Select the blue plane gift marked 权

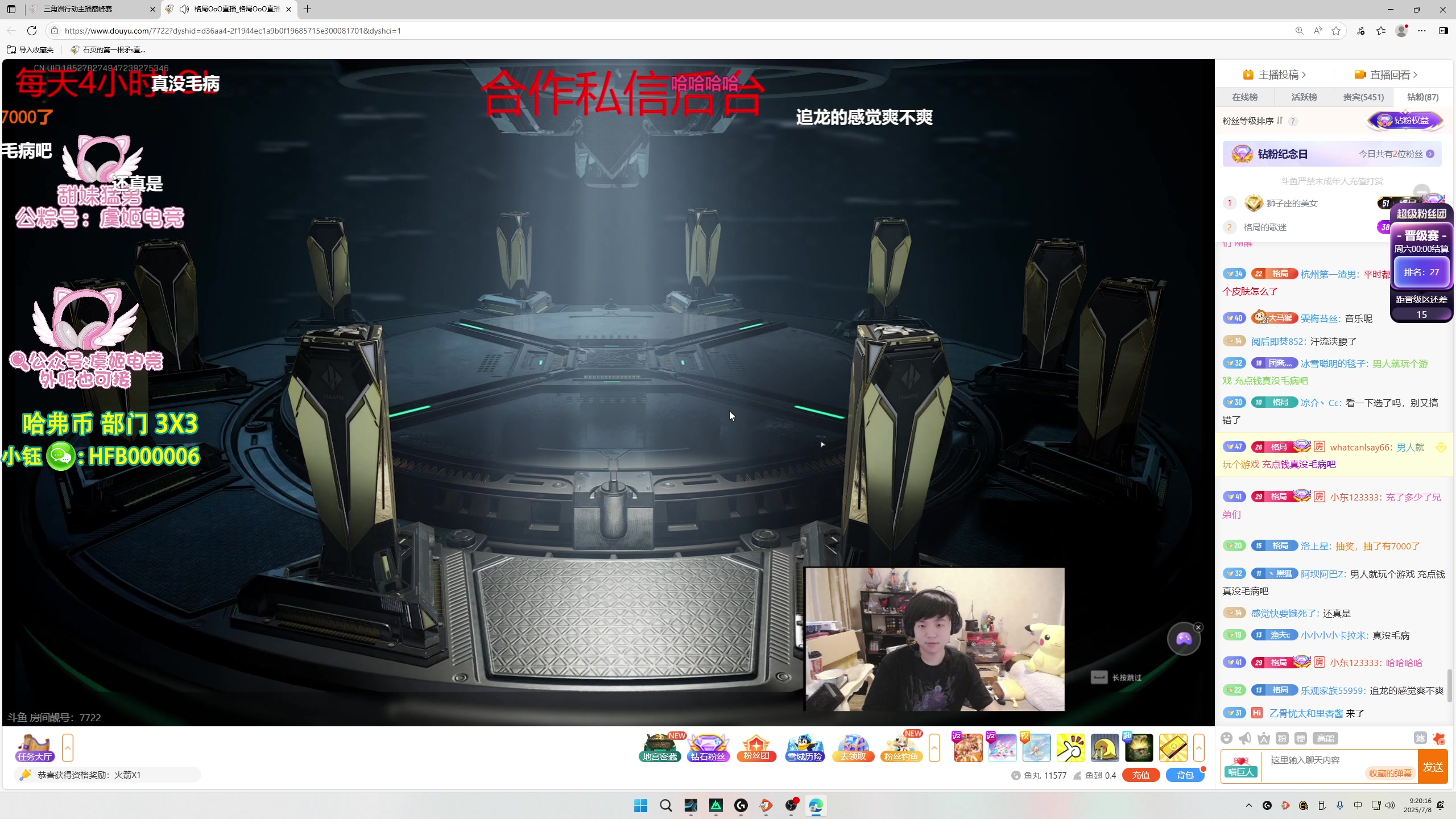pyautogui.click(x=1036, y=747)
